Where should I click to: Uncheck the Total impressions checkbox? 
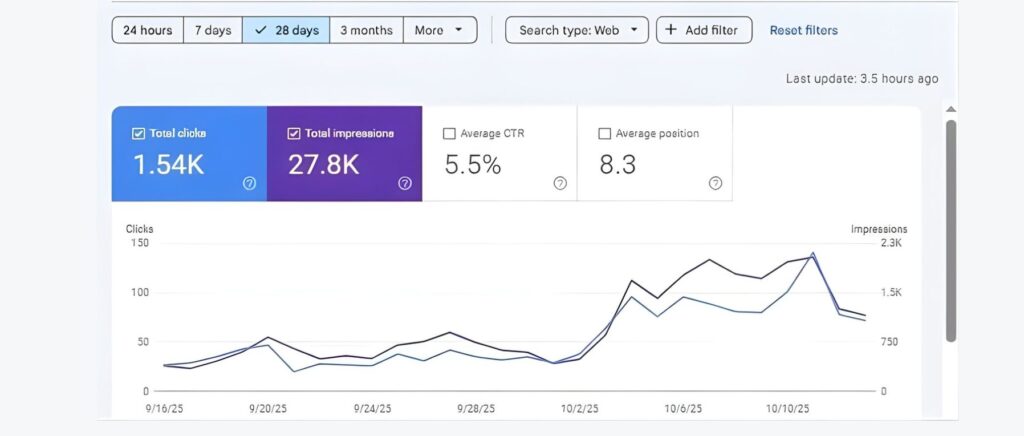293,133
